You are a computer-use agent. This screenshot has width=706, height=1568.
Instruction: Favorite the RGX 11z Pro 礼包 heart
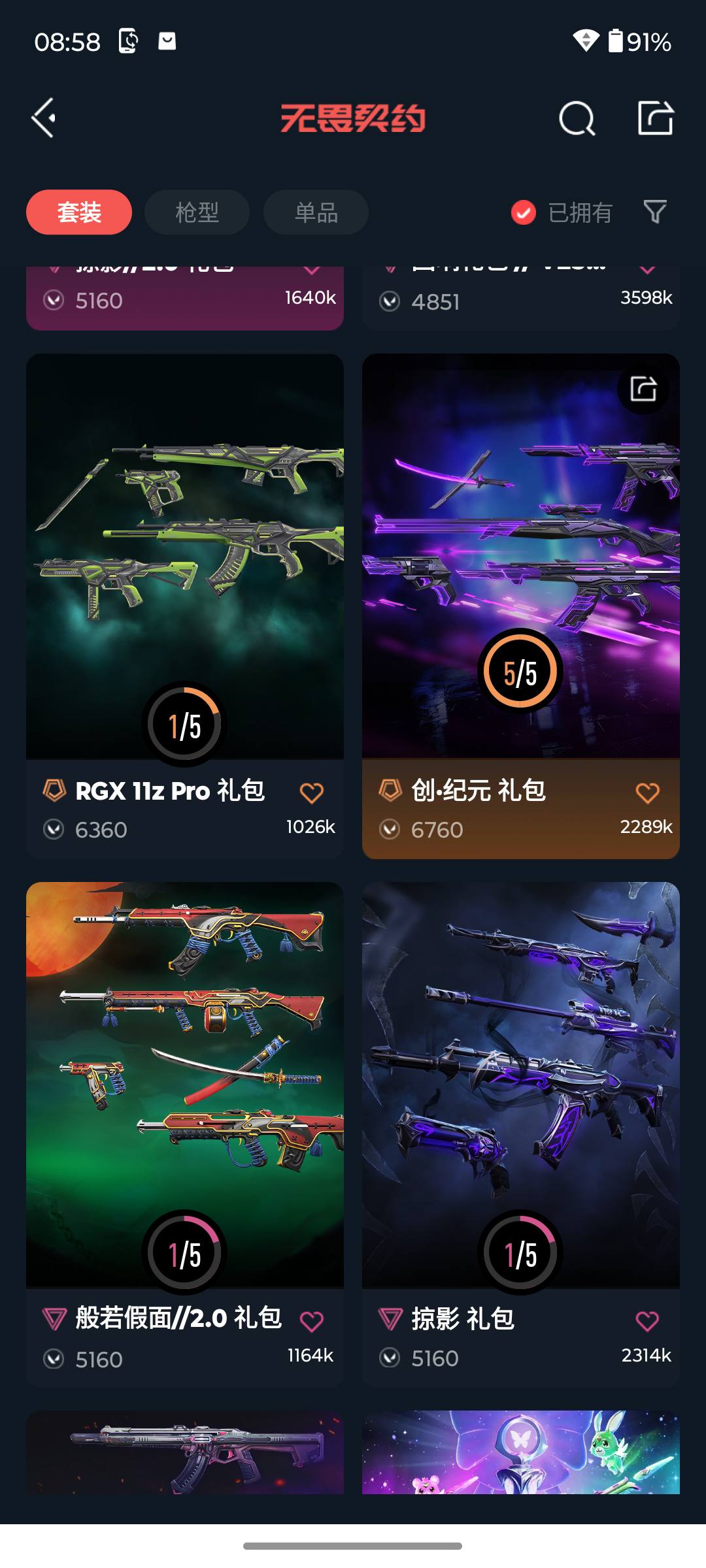pos(312,793)
